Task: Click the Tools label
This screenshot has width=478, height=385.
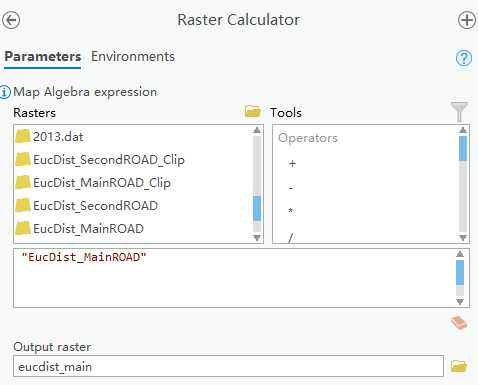Action: point(286,113)
